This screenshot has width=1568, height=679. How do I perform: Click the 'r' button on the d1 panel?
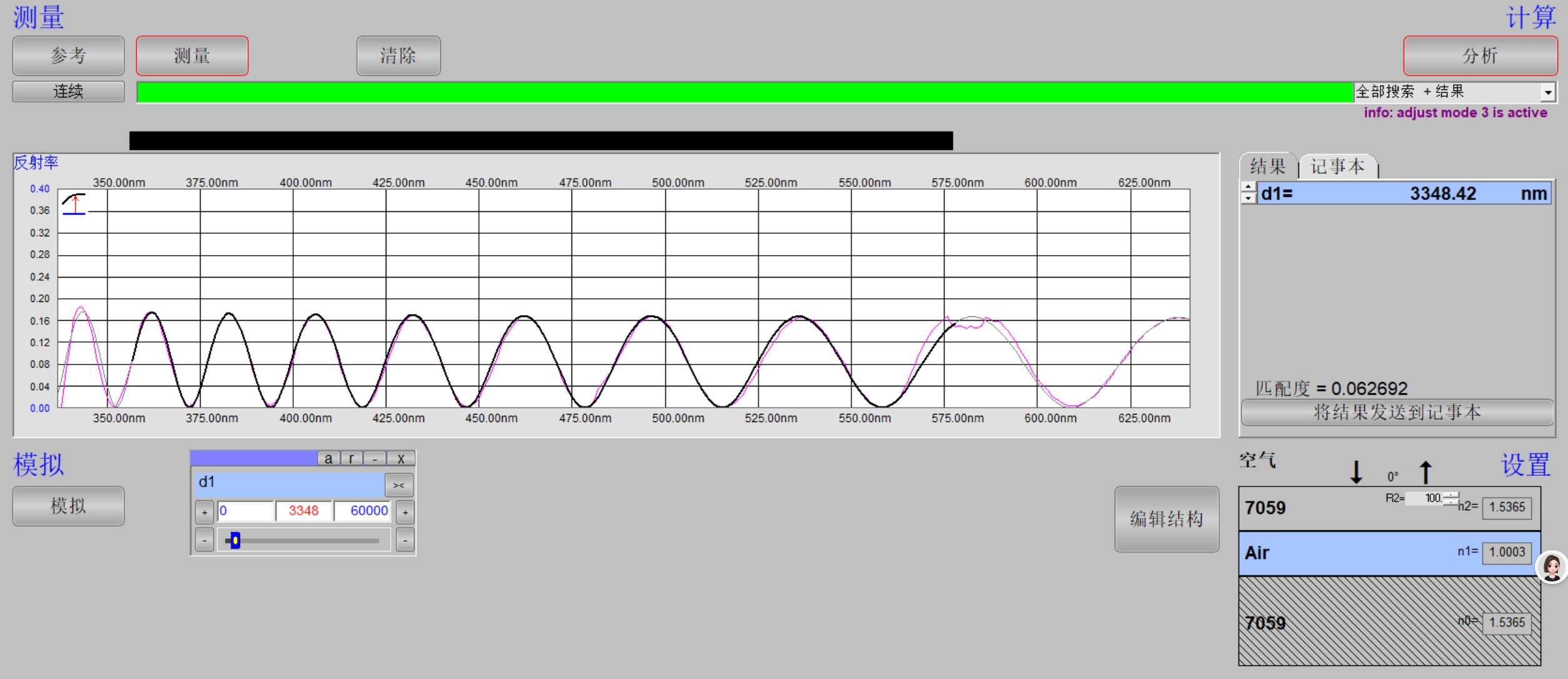click(x=352, y=458)
